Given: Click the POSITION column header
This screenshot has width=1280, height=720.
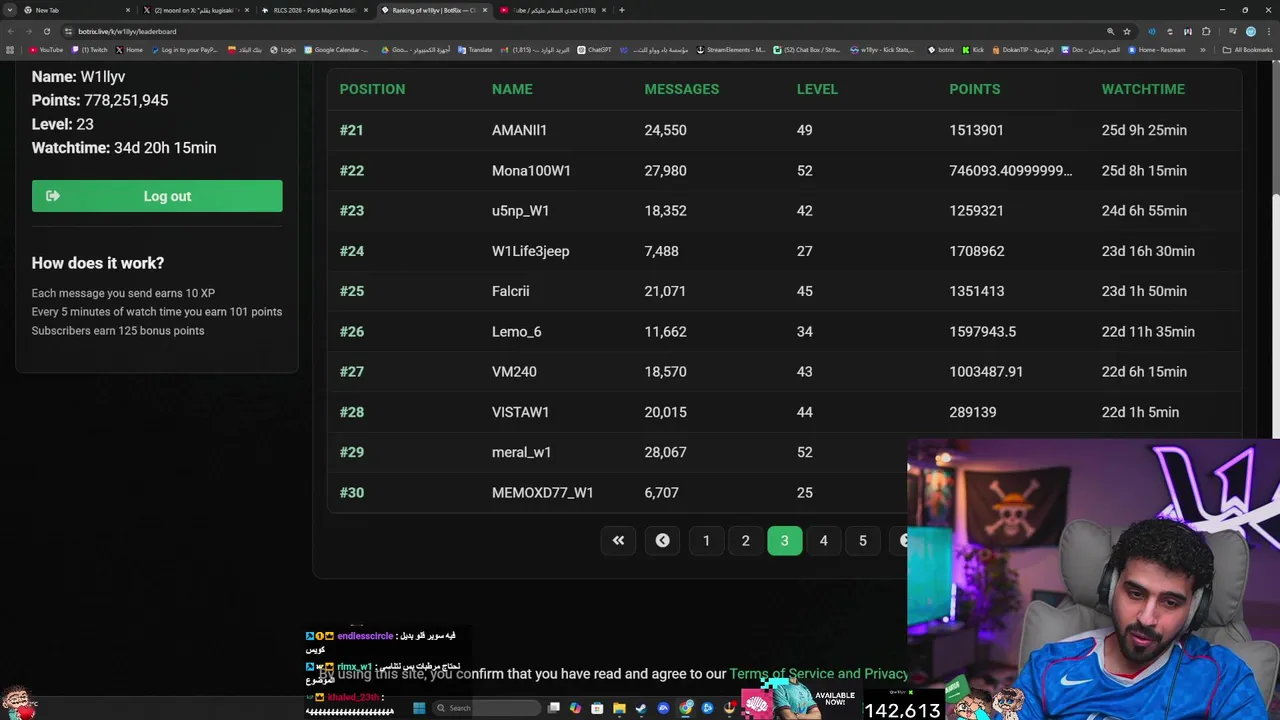Looking at the screenshot, I should 372,89.
